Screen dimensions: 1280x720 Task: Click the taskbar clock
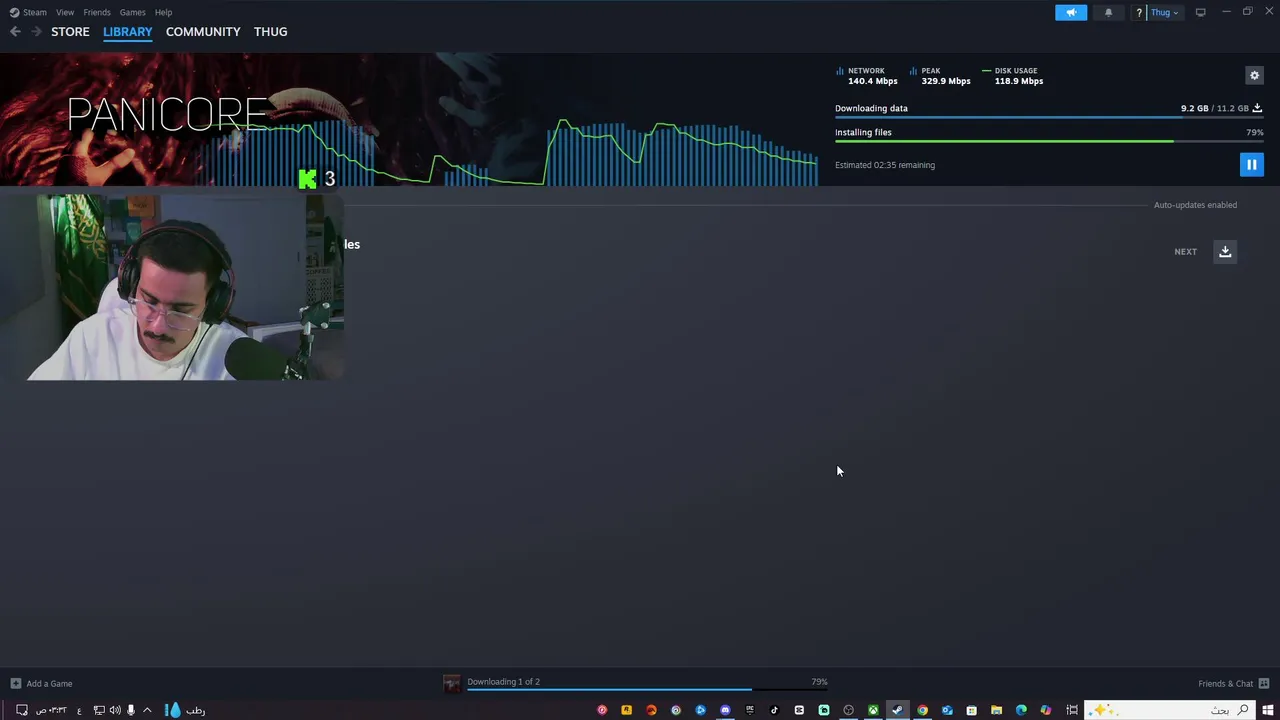[51, 710]
